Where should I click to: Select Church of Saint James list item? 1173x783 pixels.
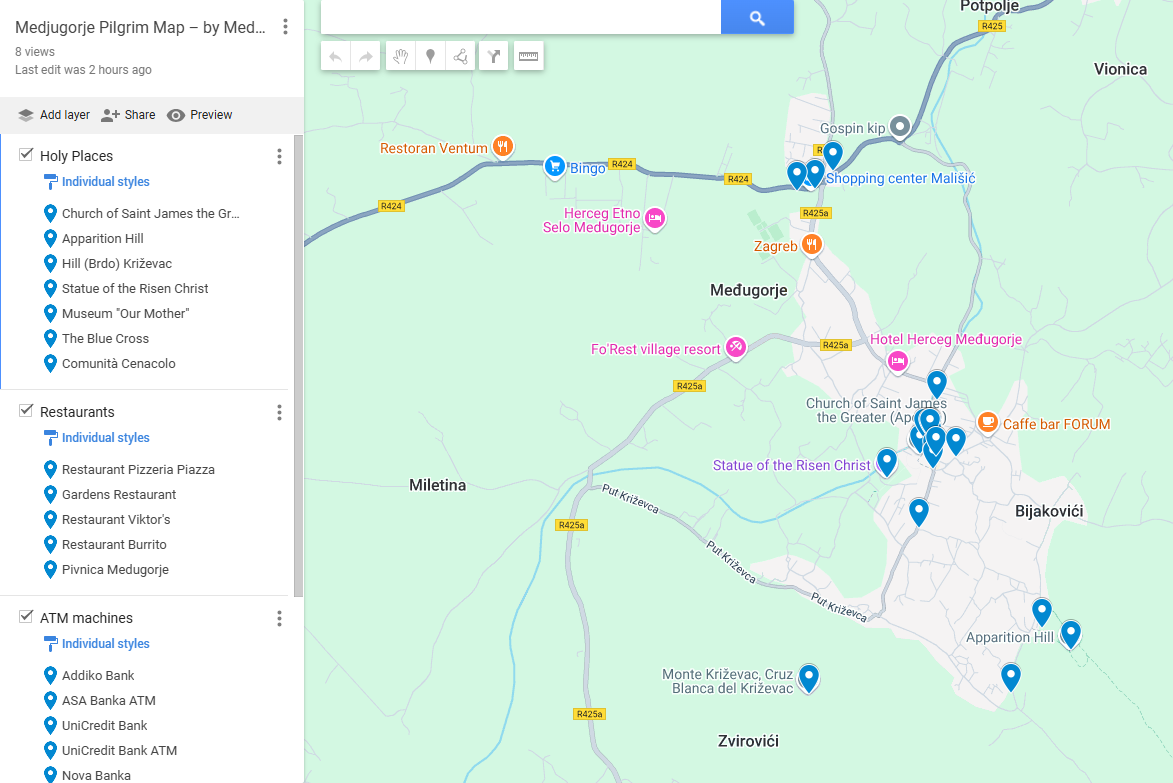[x=150, y=214]
